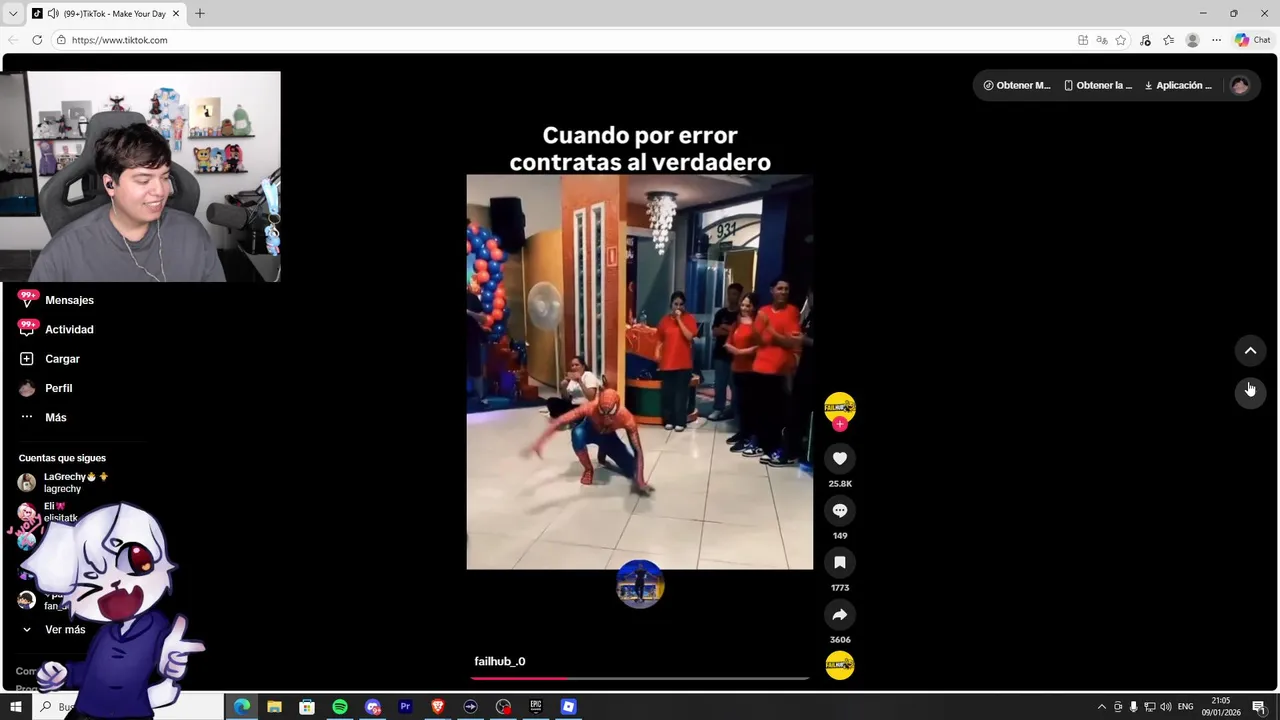Open profile avatar in TikTok top bar
This screenshot has height=720, width=1280.
pos(1240,86)
